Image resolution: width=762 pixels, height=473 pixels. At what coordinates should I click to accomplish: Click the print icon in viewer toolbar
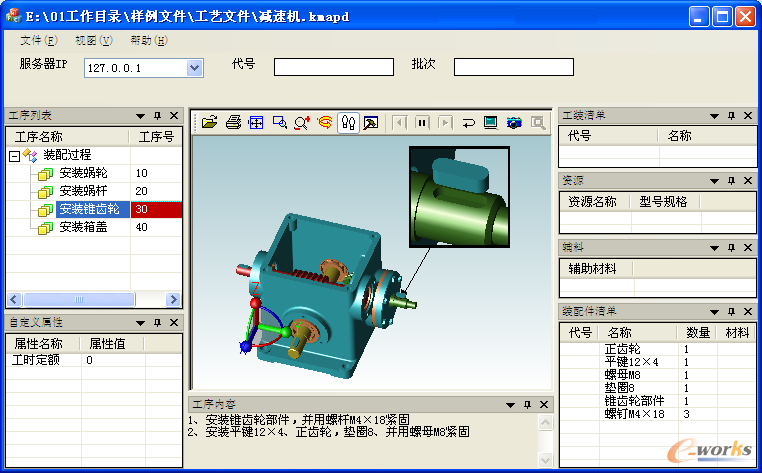click(x=233, y=123)
